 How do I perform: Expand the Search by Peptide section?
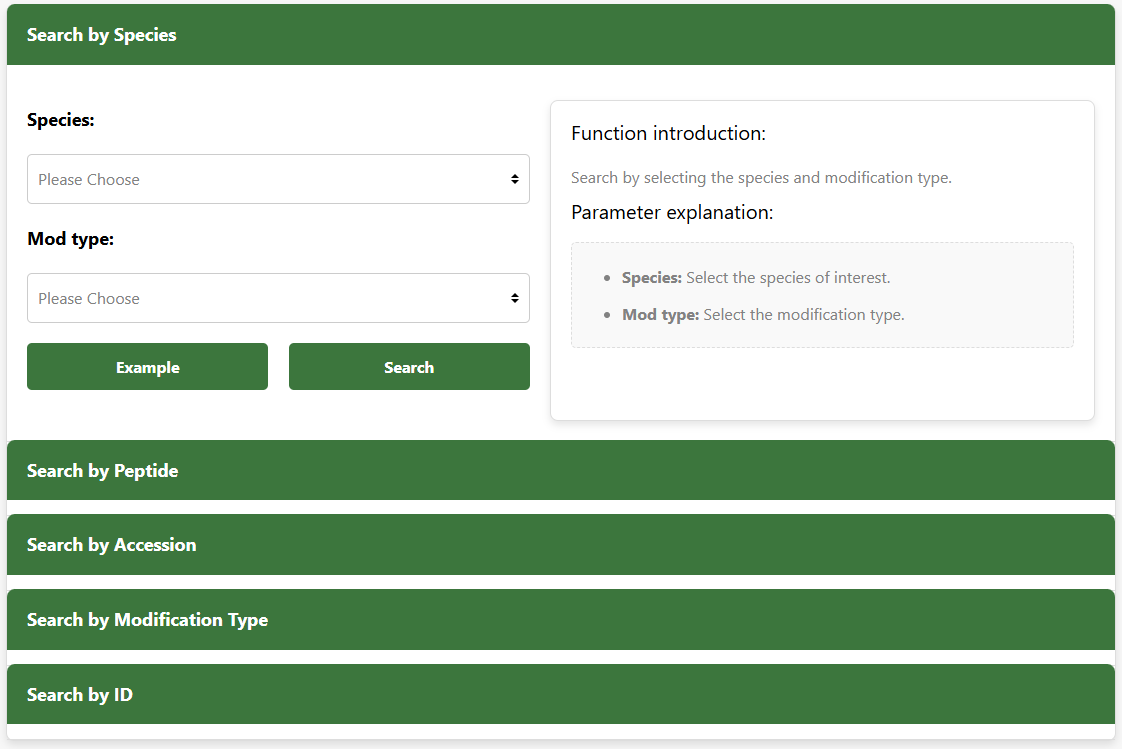pos(560,470)
